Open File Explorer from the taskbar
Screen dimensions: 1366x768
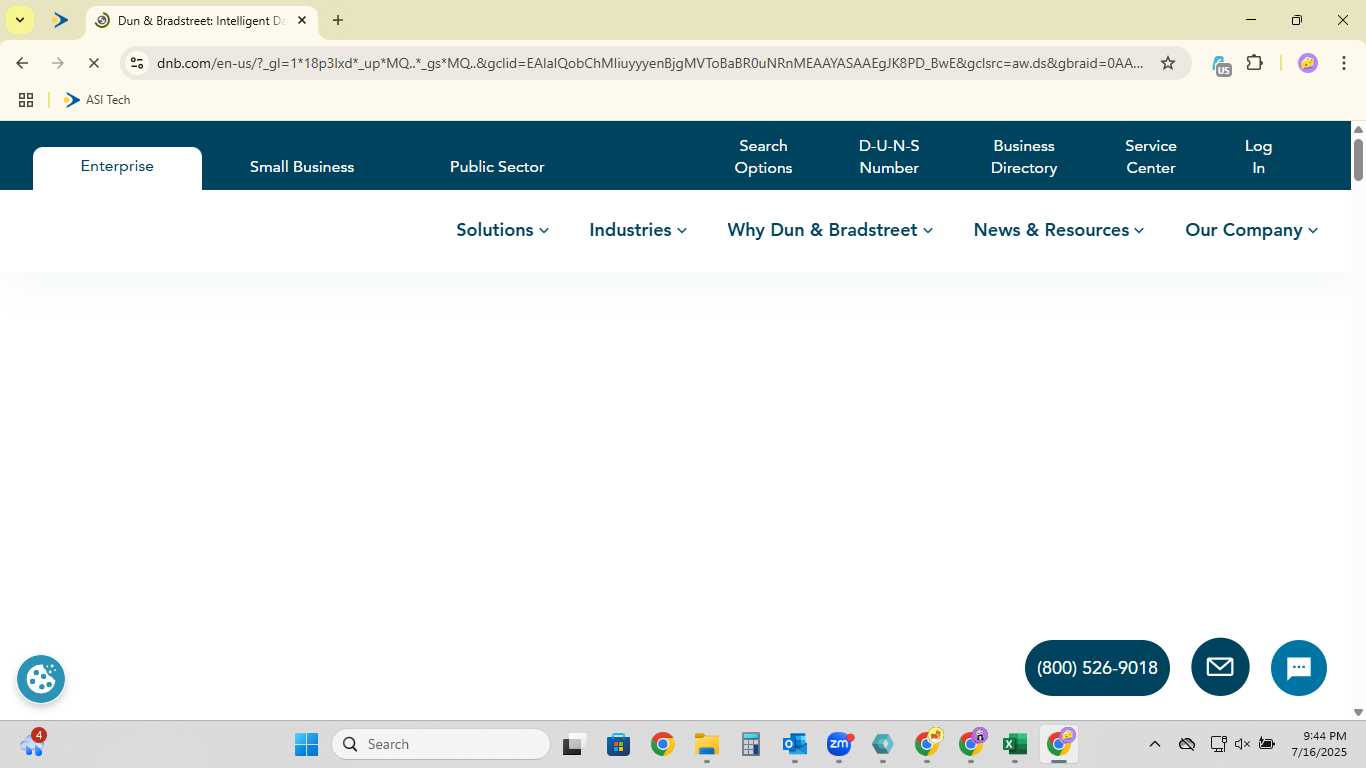click(x=707, y=744)
